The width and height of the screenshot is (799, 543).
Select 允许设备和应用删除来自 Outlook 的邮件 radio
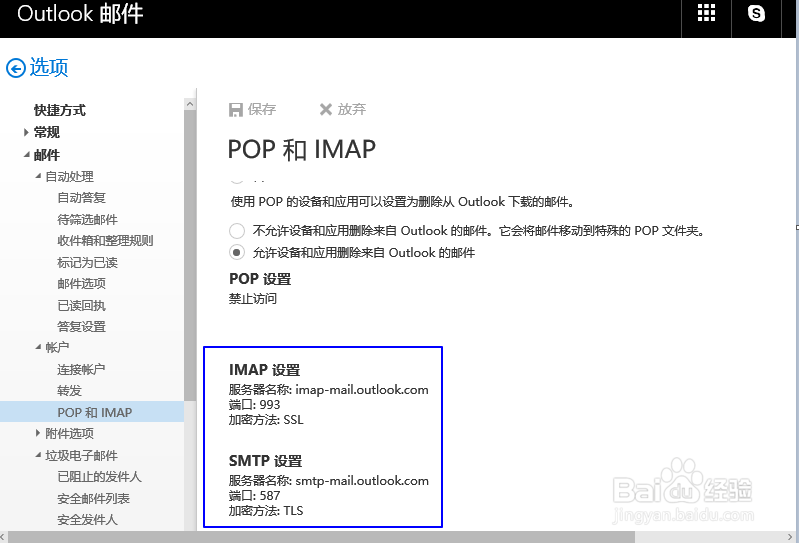pos(237,253)
